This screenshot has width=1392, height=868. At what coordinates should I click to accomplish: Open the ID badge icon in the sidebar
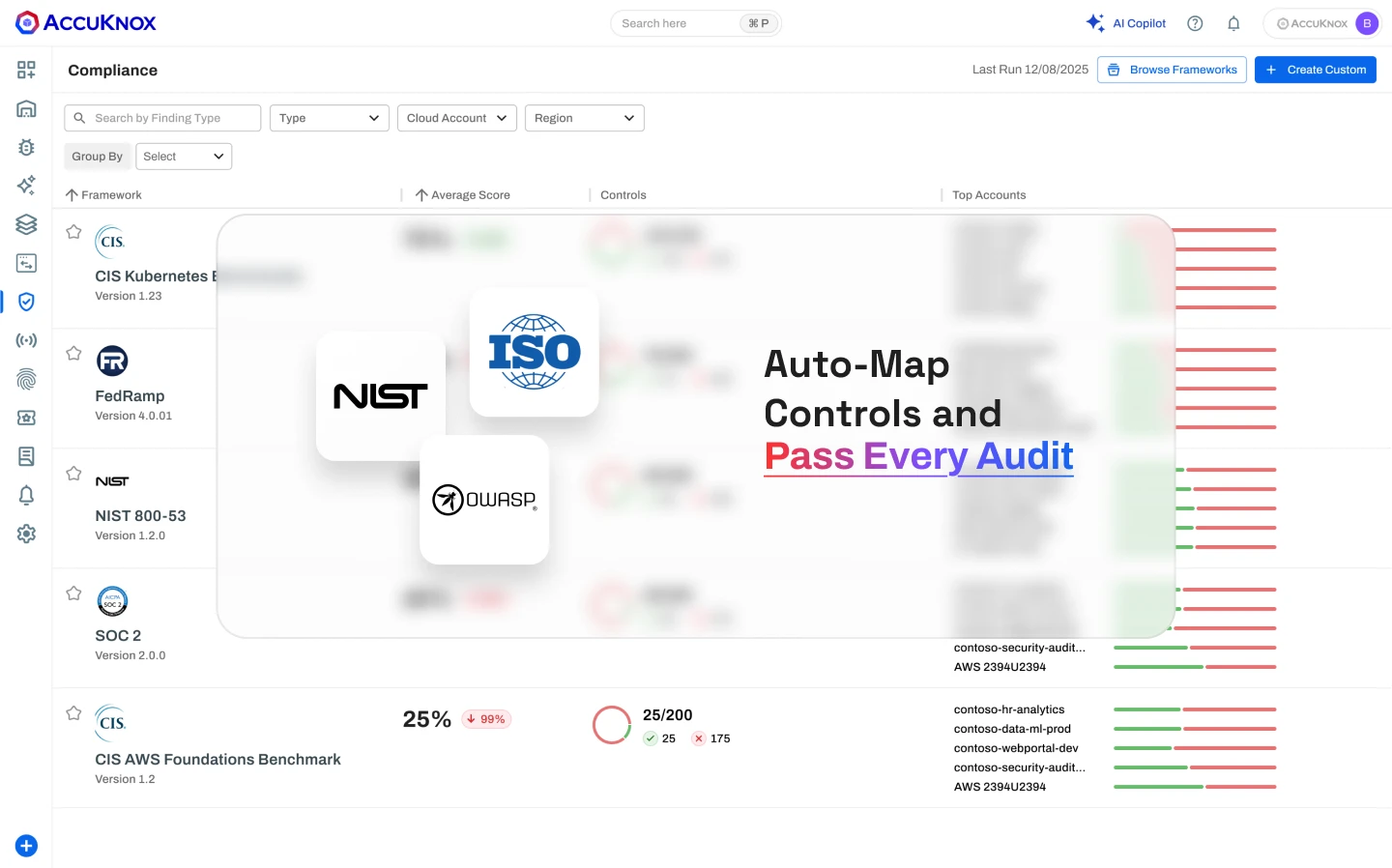26,418
